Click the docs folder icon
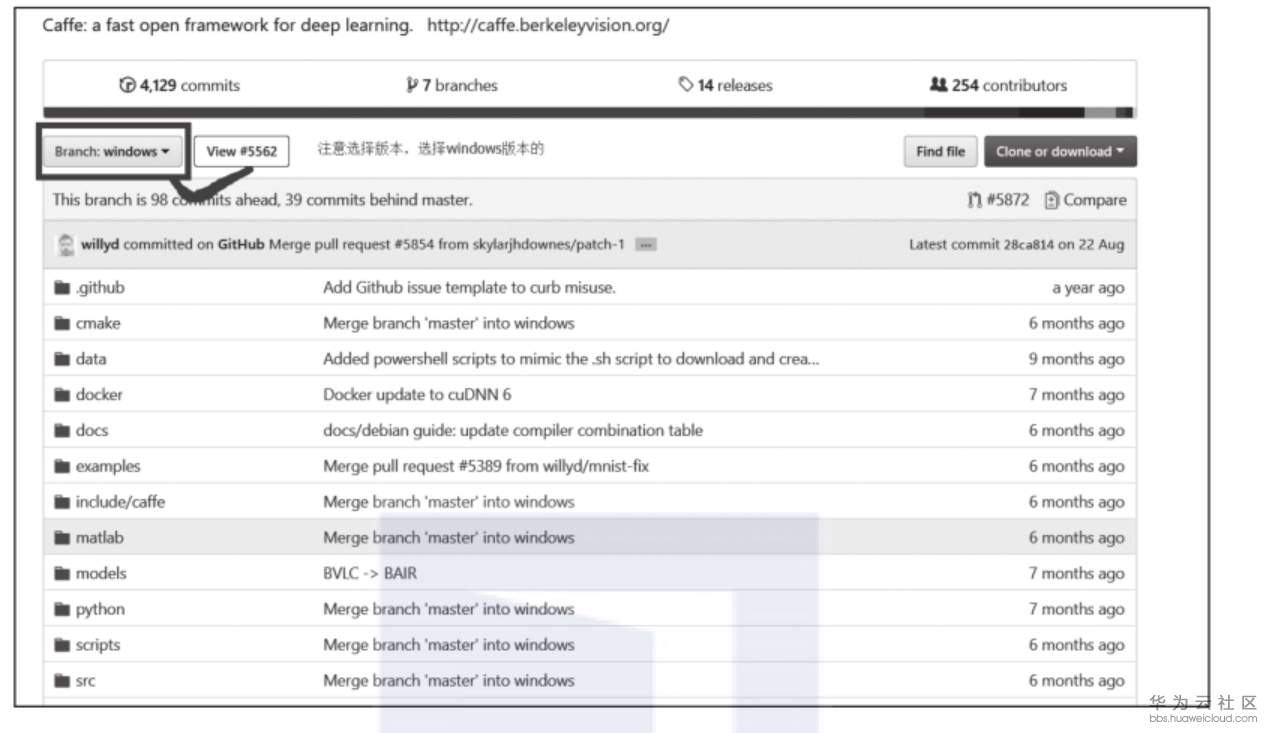 [x=62, y=431]
